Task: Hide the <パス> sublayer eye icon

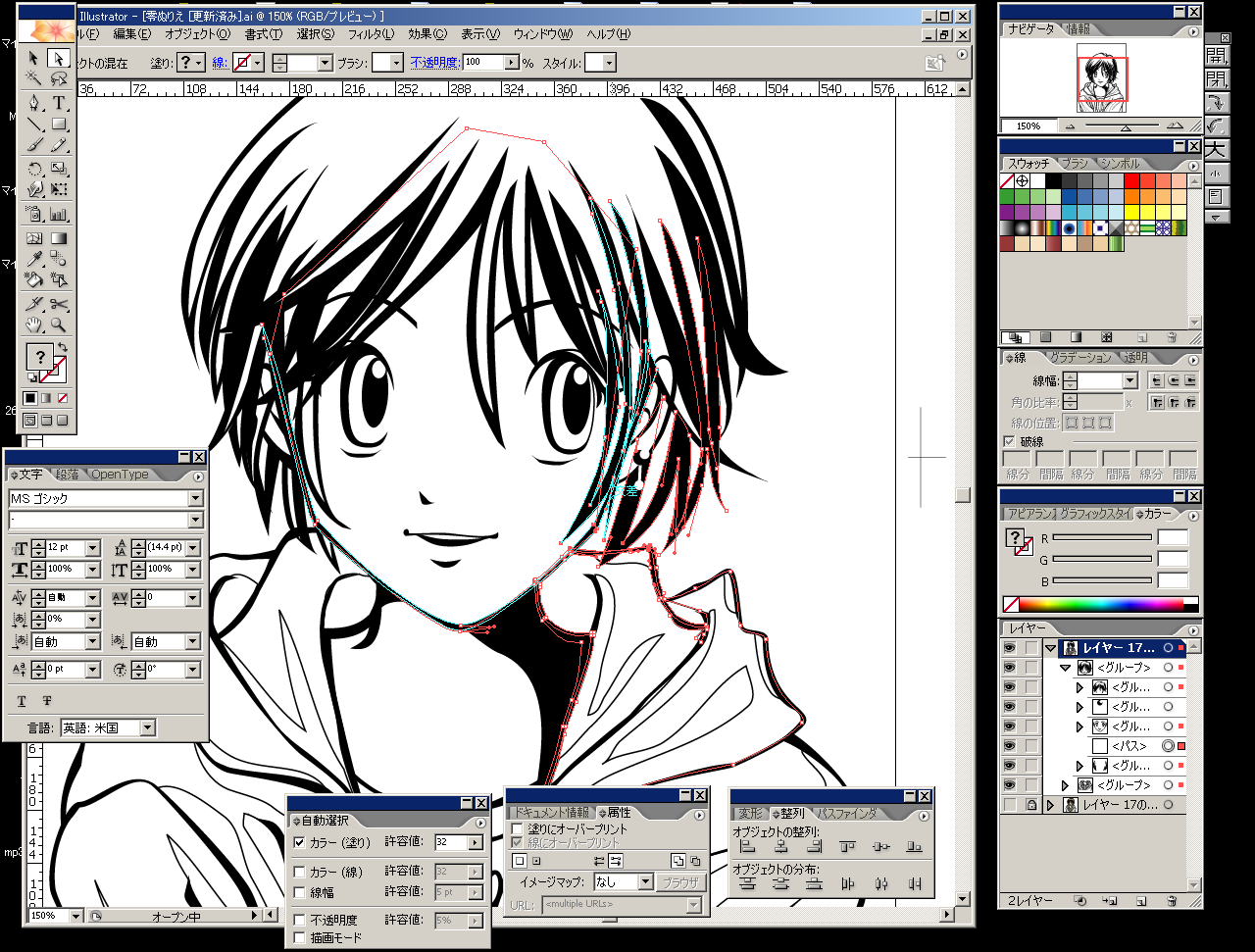Action: (x=1009, y=746)
